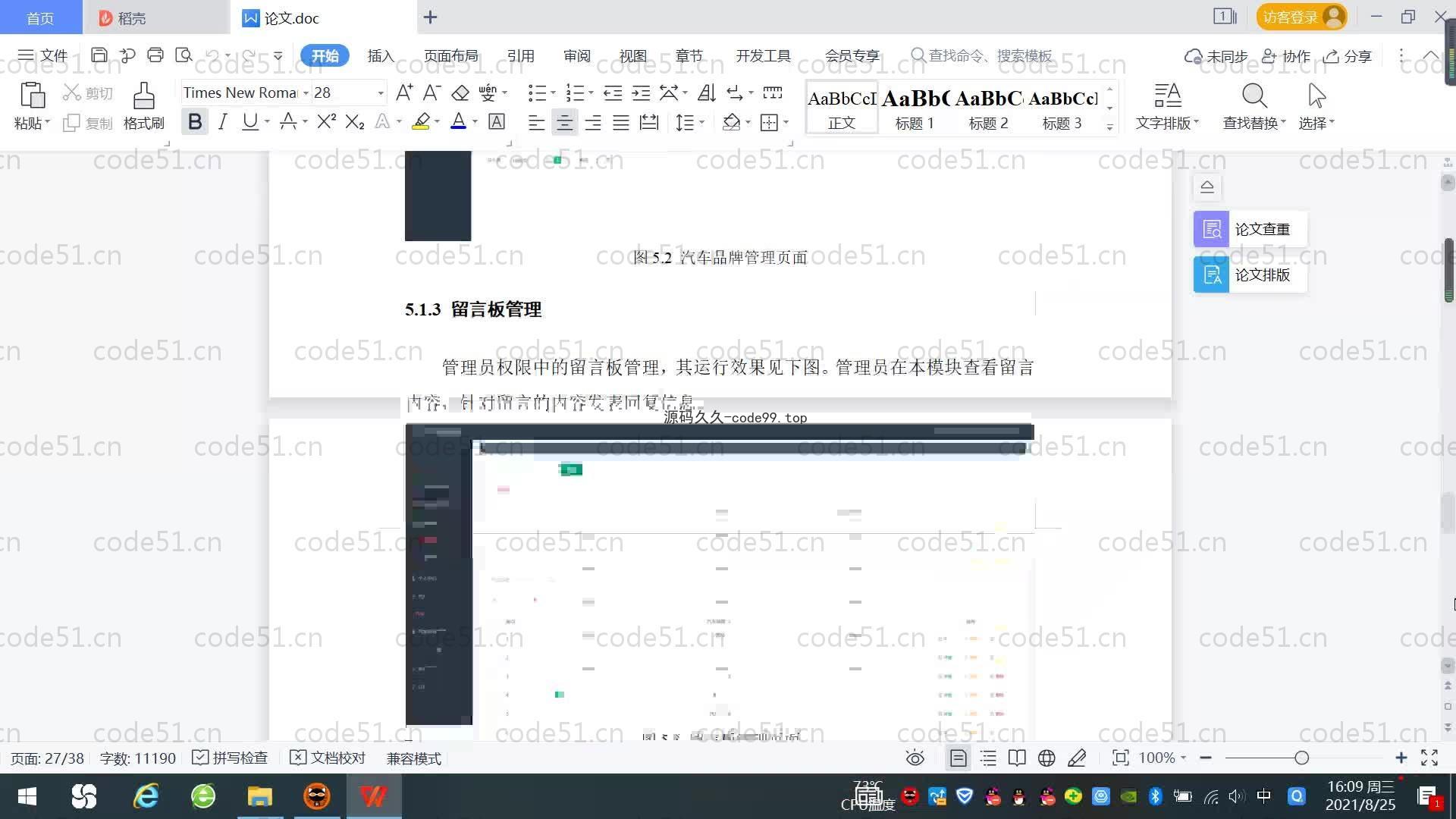Open the 文件 menu

[43, 55]
